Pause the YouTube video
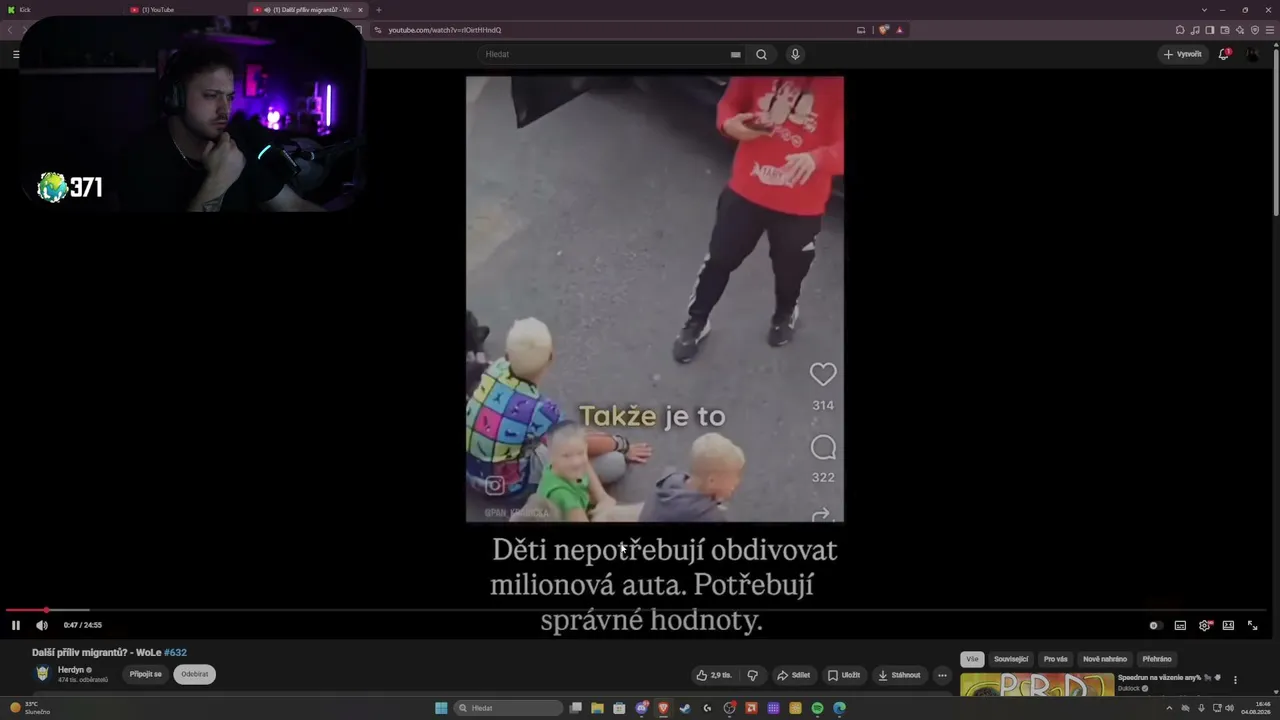 tap(16, 625)
